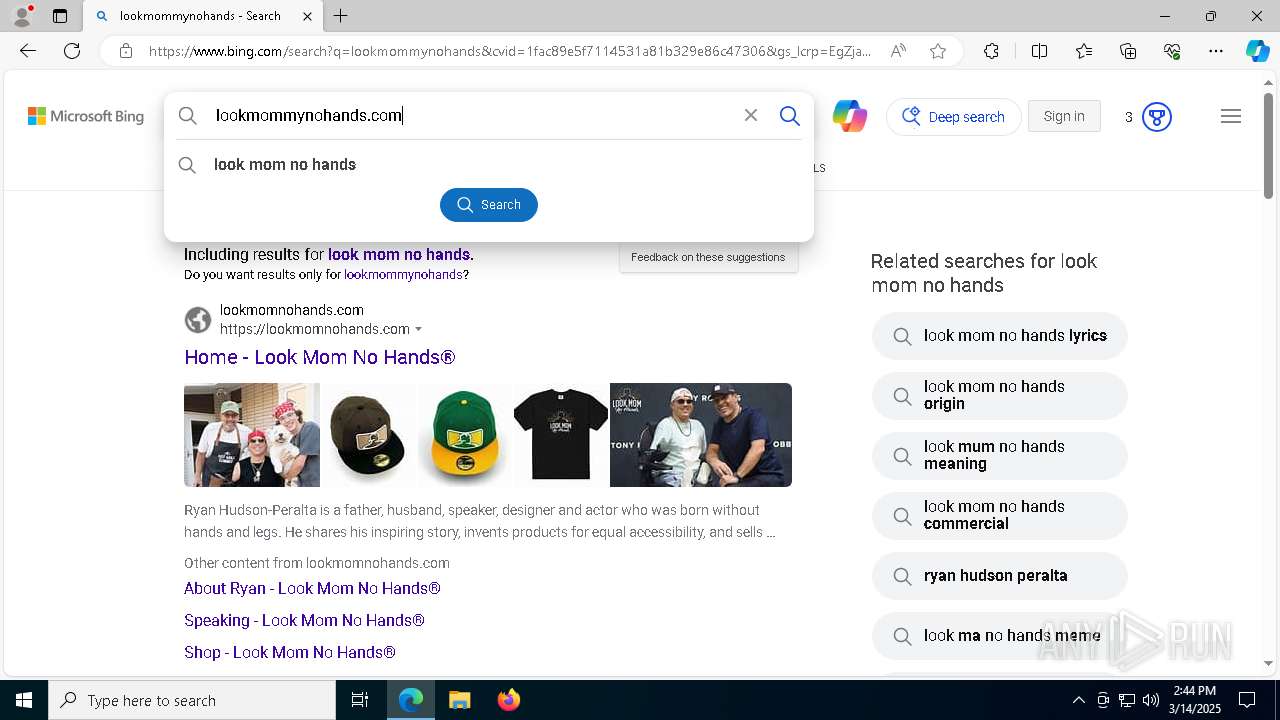Close the lookmommynohands Search tab

click(307, 16)
